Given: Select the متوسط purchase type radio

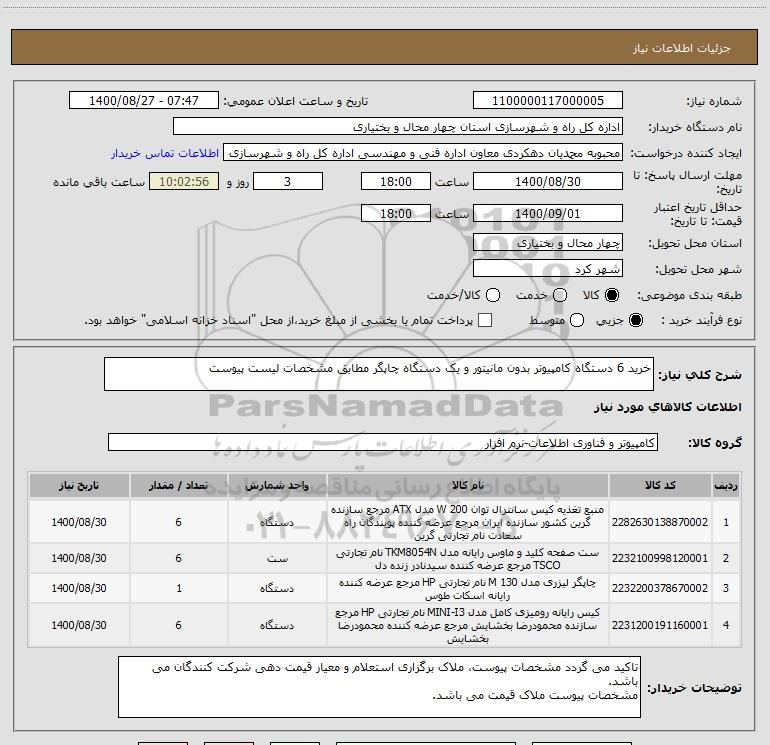Looking at the screenshot, I should (x=577, y=320).
